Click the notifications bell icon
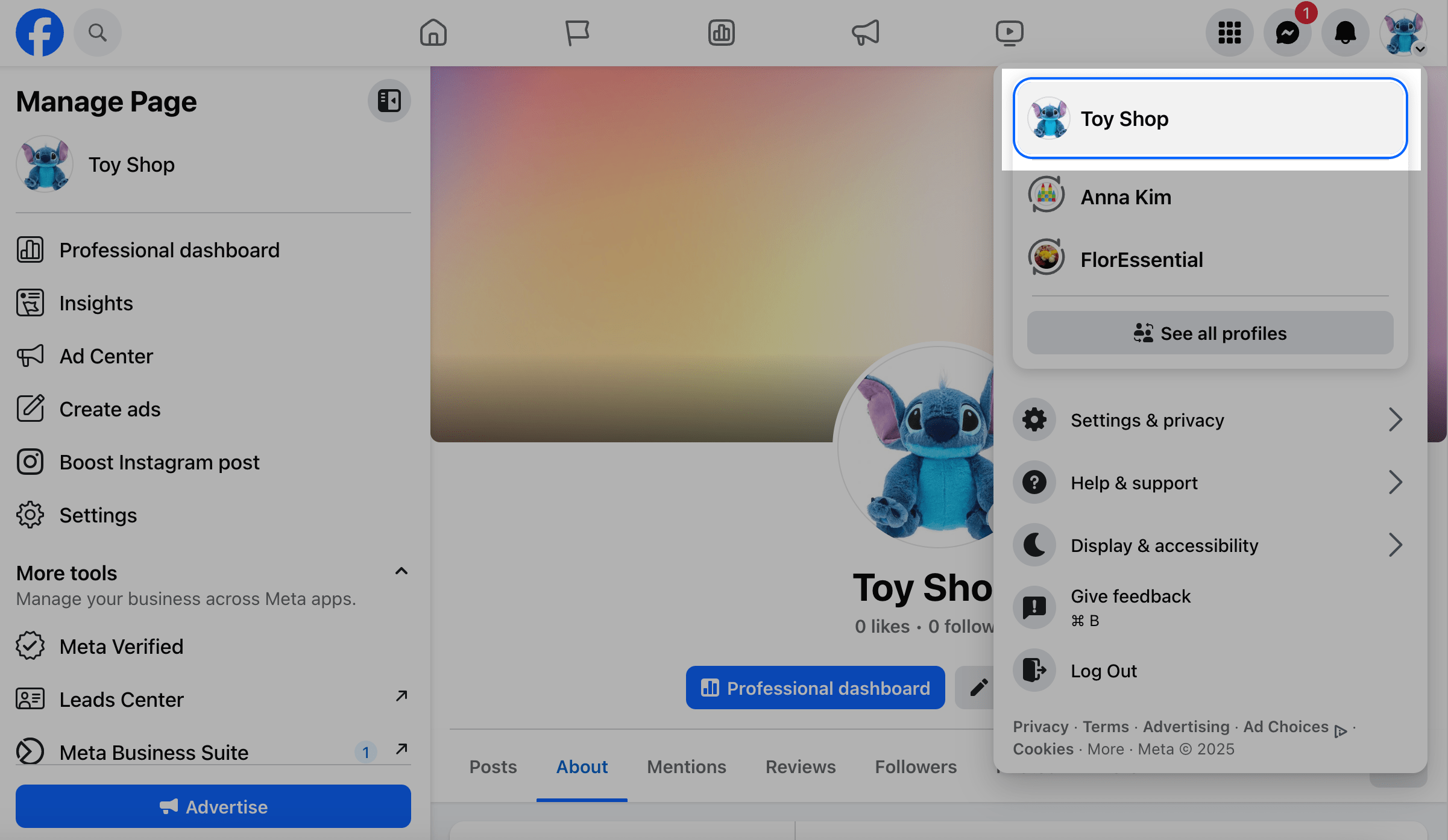This screenshot has width=1448, height=840. click(1345, 33)
